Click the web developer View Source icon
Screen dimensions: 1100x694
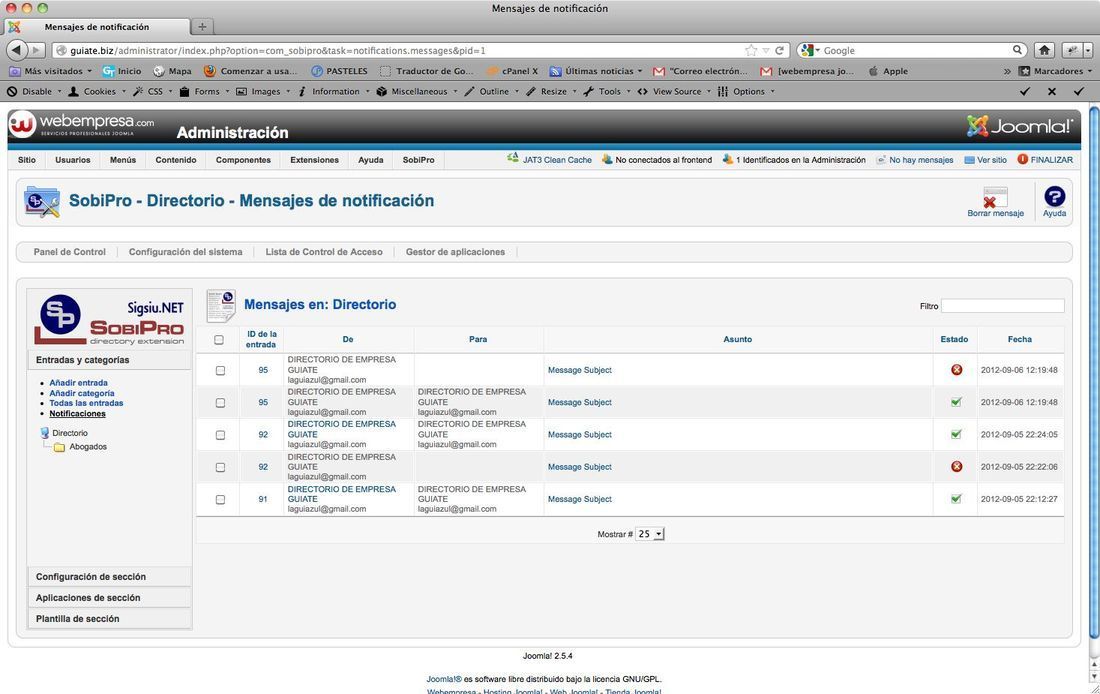pyautogui.click(x=643, y=91)
